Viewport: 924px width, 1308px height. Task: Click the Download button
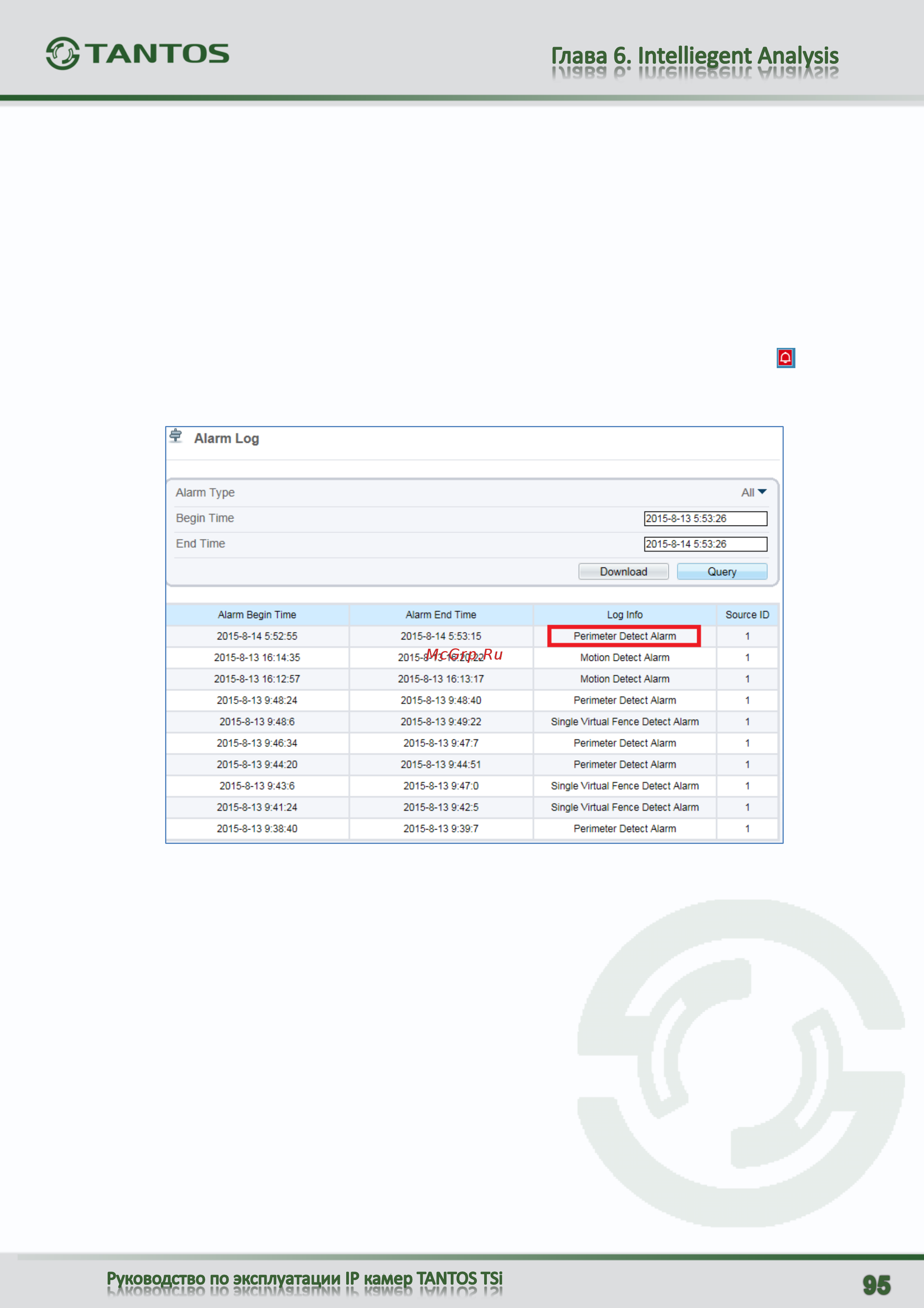click(x=623, y=571)
